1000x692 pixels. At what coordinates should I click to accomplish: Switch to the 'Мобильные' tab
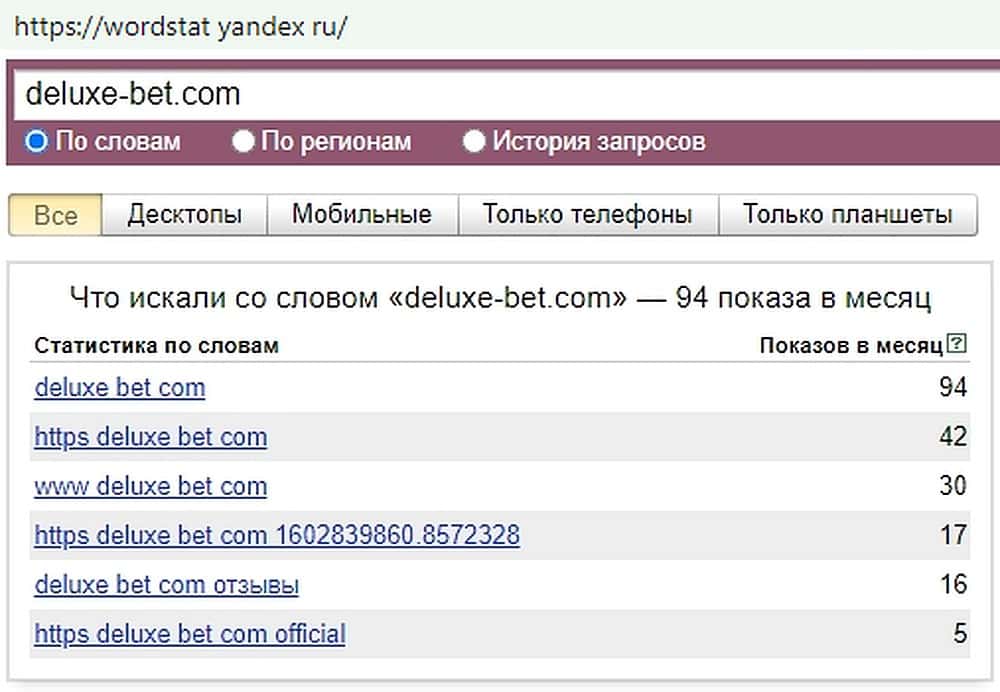[362, 215]
